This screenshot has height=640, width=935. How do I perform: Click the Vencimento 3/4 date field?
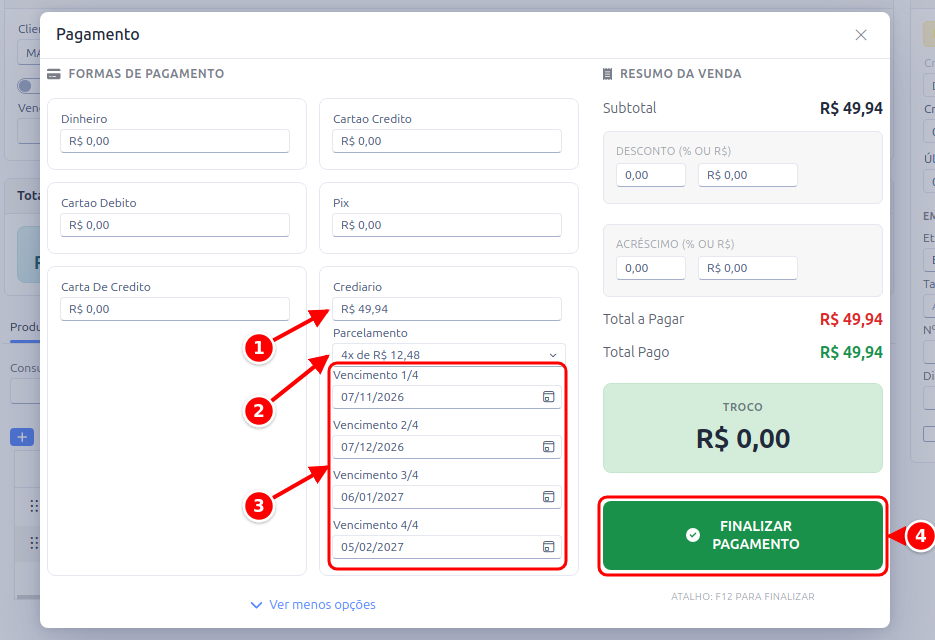(x=447, y=497)
